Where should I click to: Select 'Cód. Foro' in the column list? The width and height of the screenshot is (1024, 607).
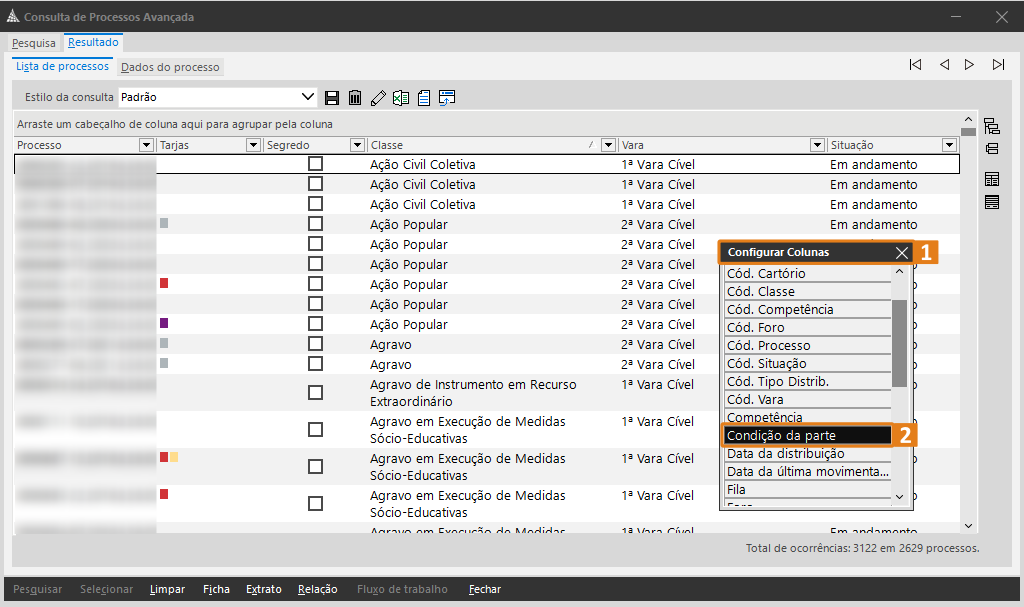808,327
